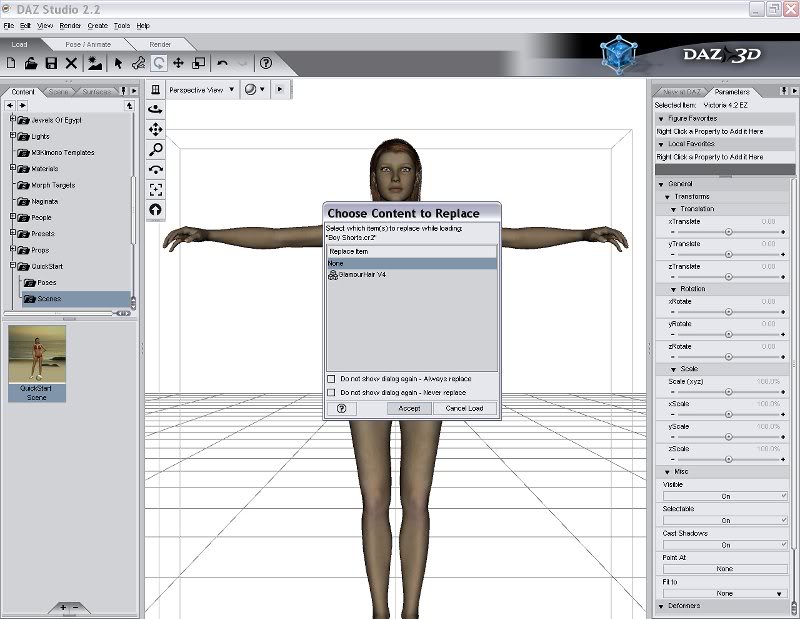Viewport: 800px width, 619px height.
Task: Click the help icon in the dialog
Action: click(341, 408)
